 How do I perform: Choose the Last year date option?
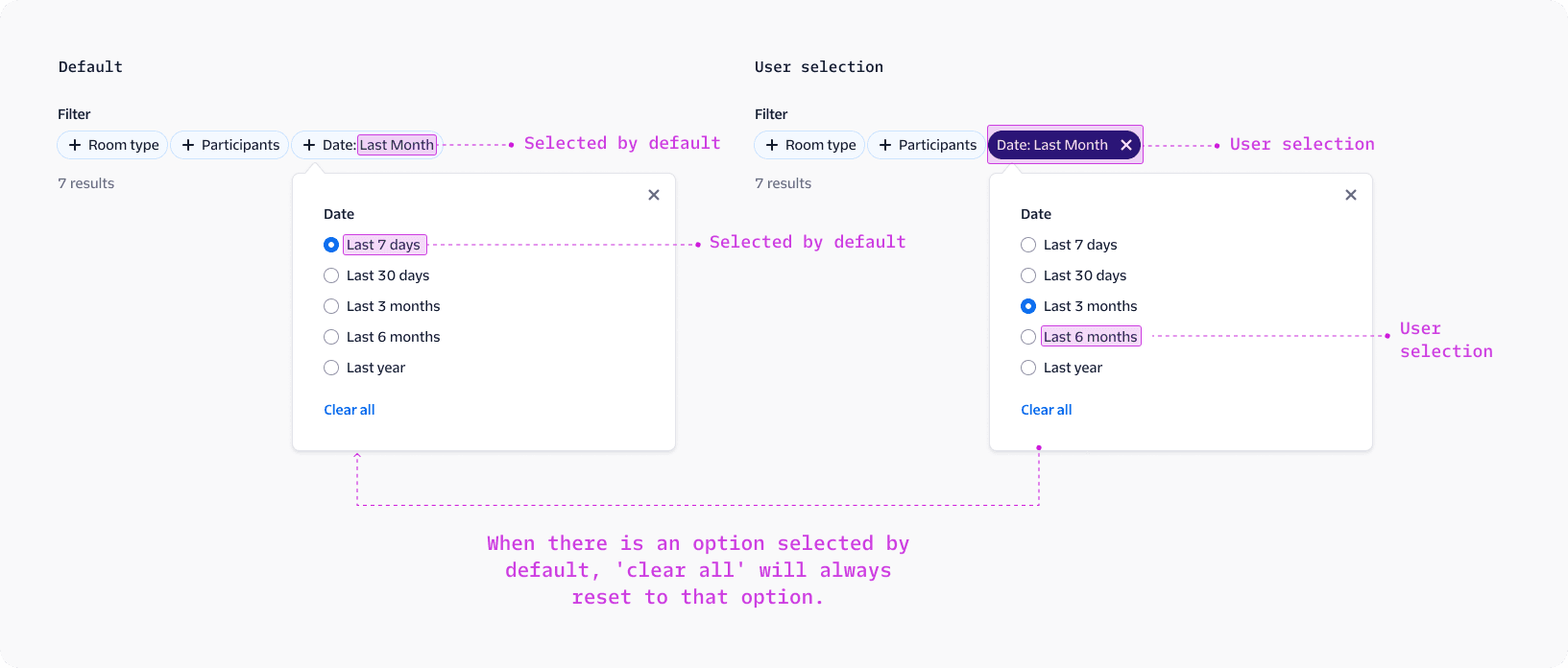331,367
